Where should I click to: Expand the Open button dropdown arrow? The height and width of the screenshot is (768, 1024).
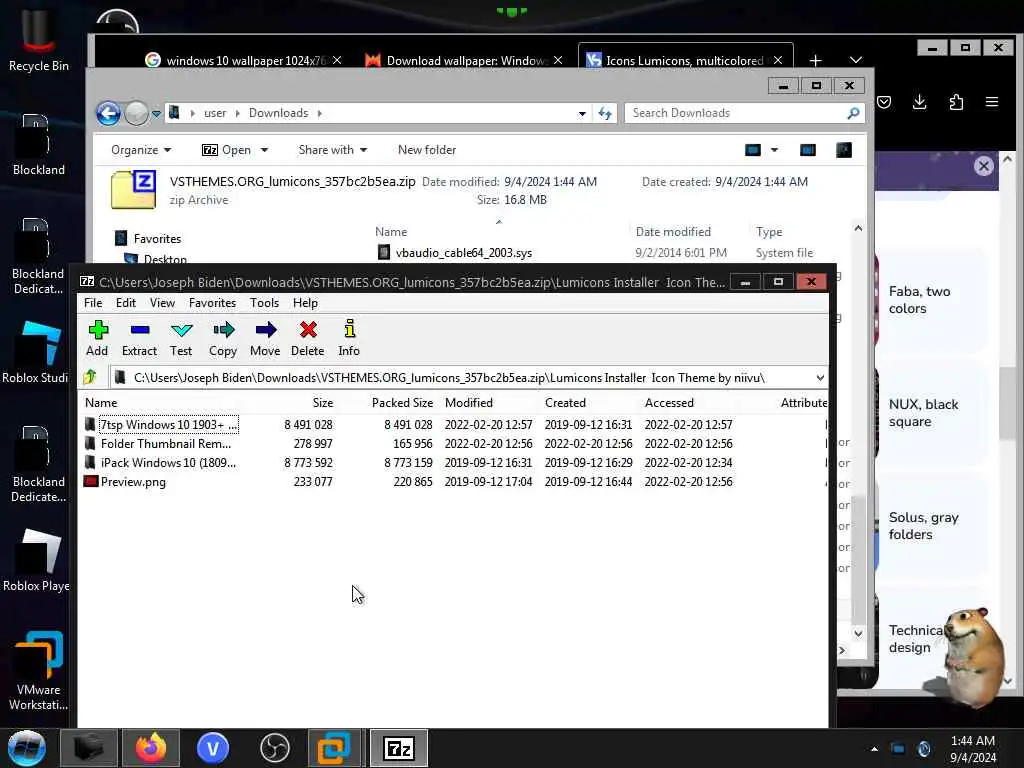(264, 150)
